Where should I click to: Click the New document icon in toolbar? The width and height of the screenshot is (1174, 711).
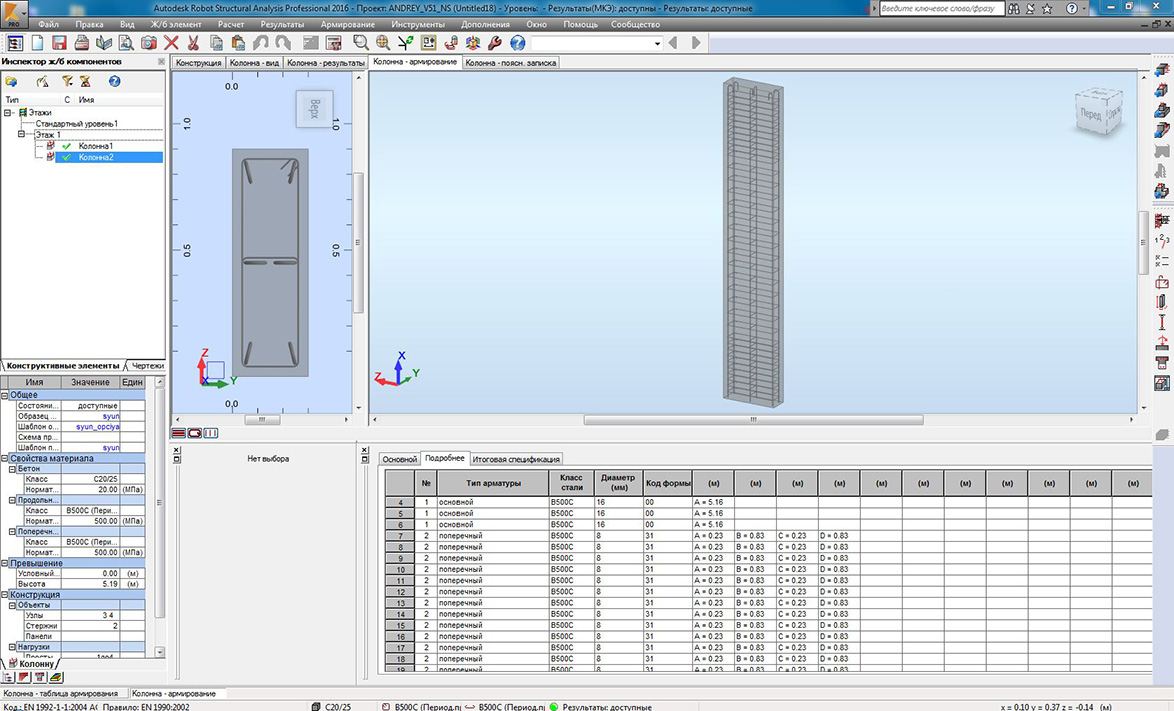point(37,43)
